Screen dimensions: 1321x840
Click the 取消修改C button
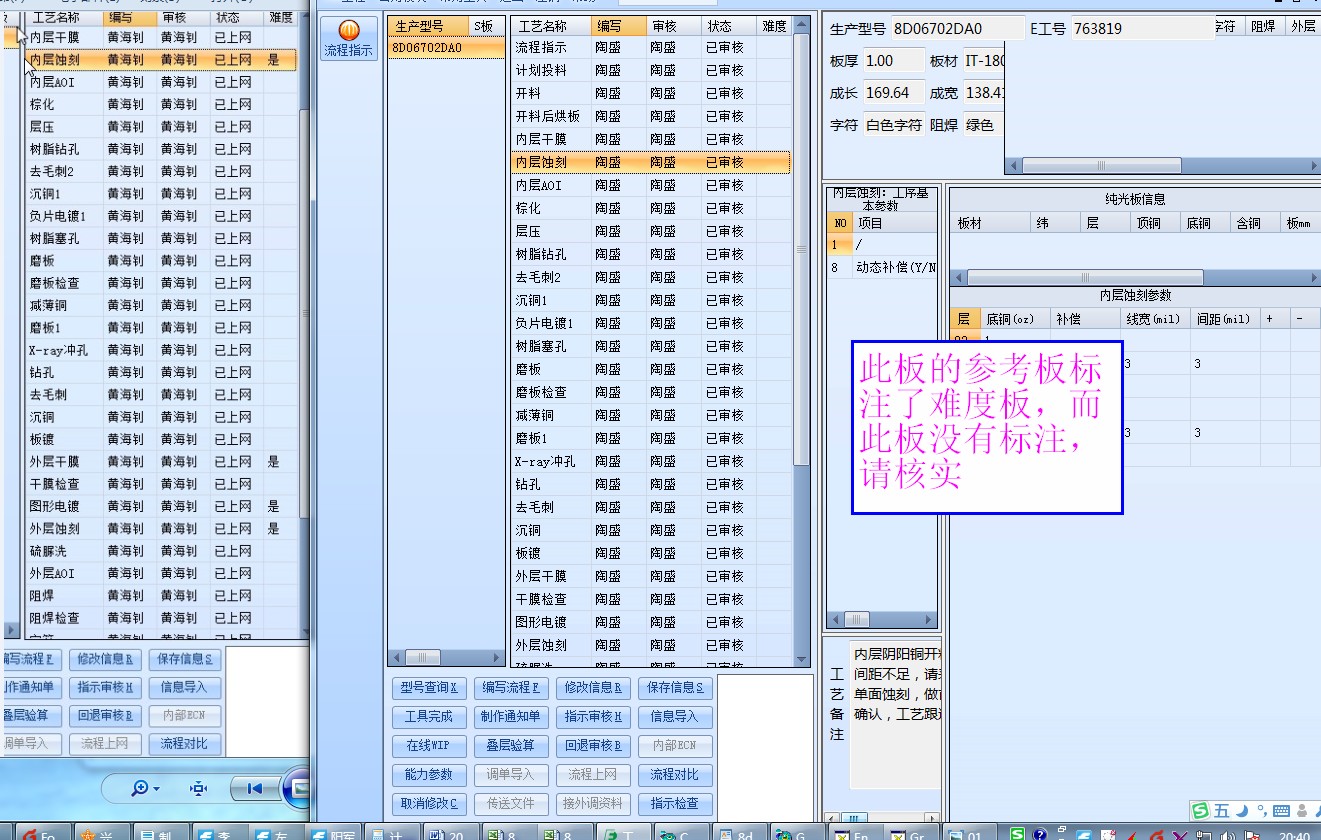click(428, 804)
